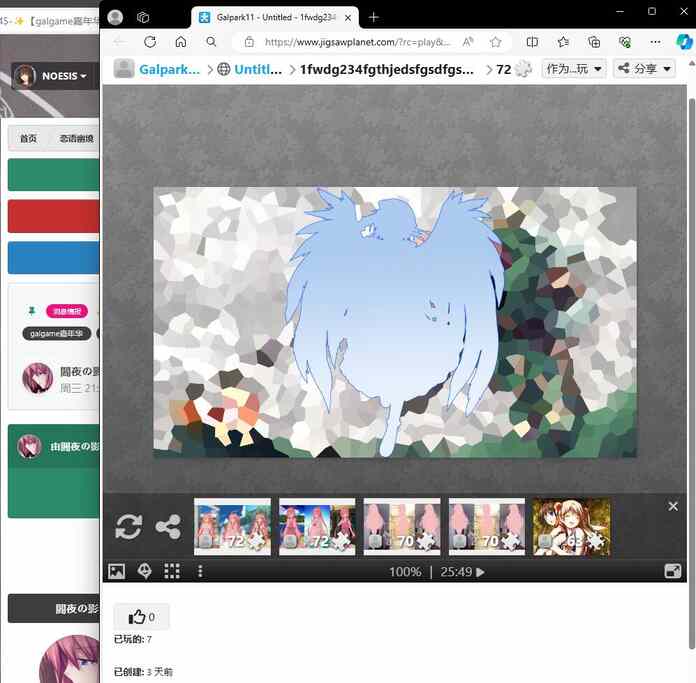Open first 72-piece puzzle thumbnail
The width and height of the screenshot is (696, 683).
[x=232, y=526]
